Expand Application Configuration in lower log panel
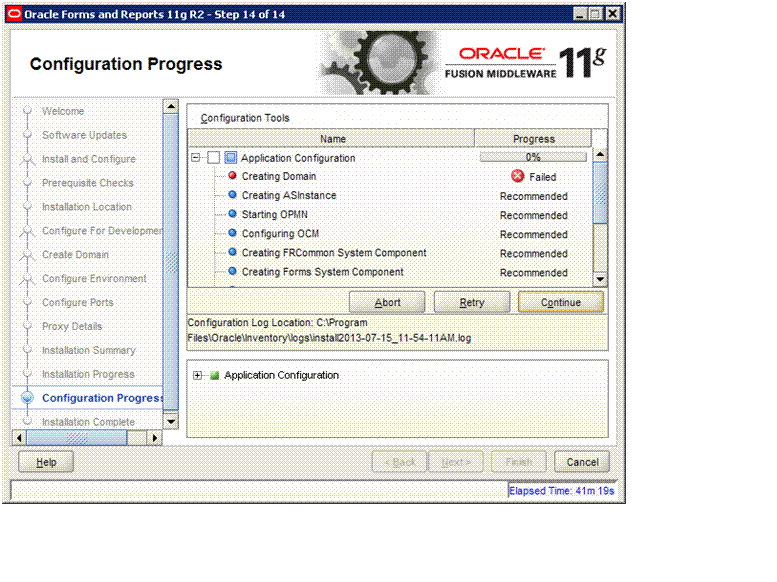Image resolution: width=777 pixels, height=582 pixels. pyautogui.click(x=198, y=376)
